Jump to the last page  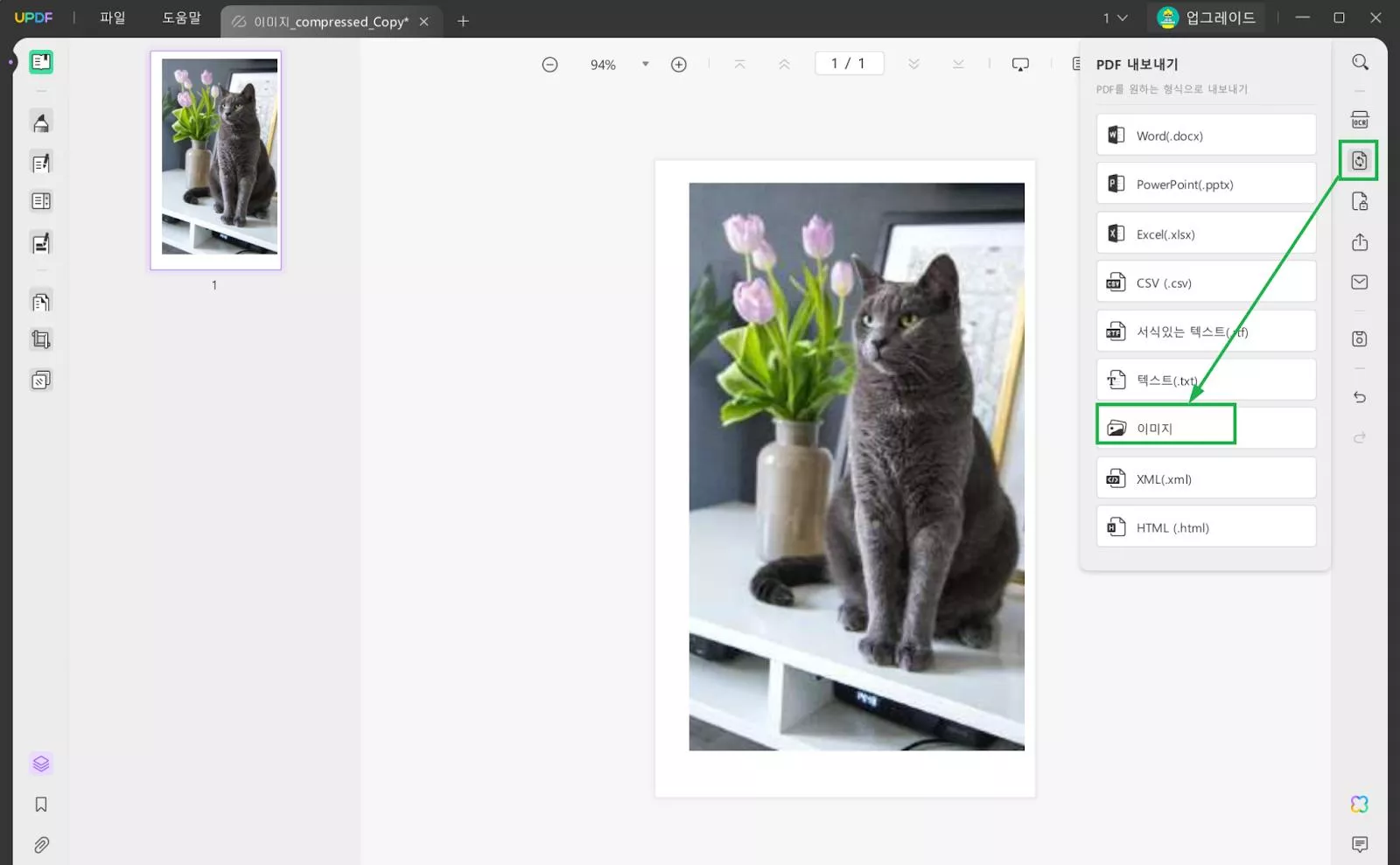958,65
